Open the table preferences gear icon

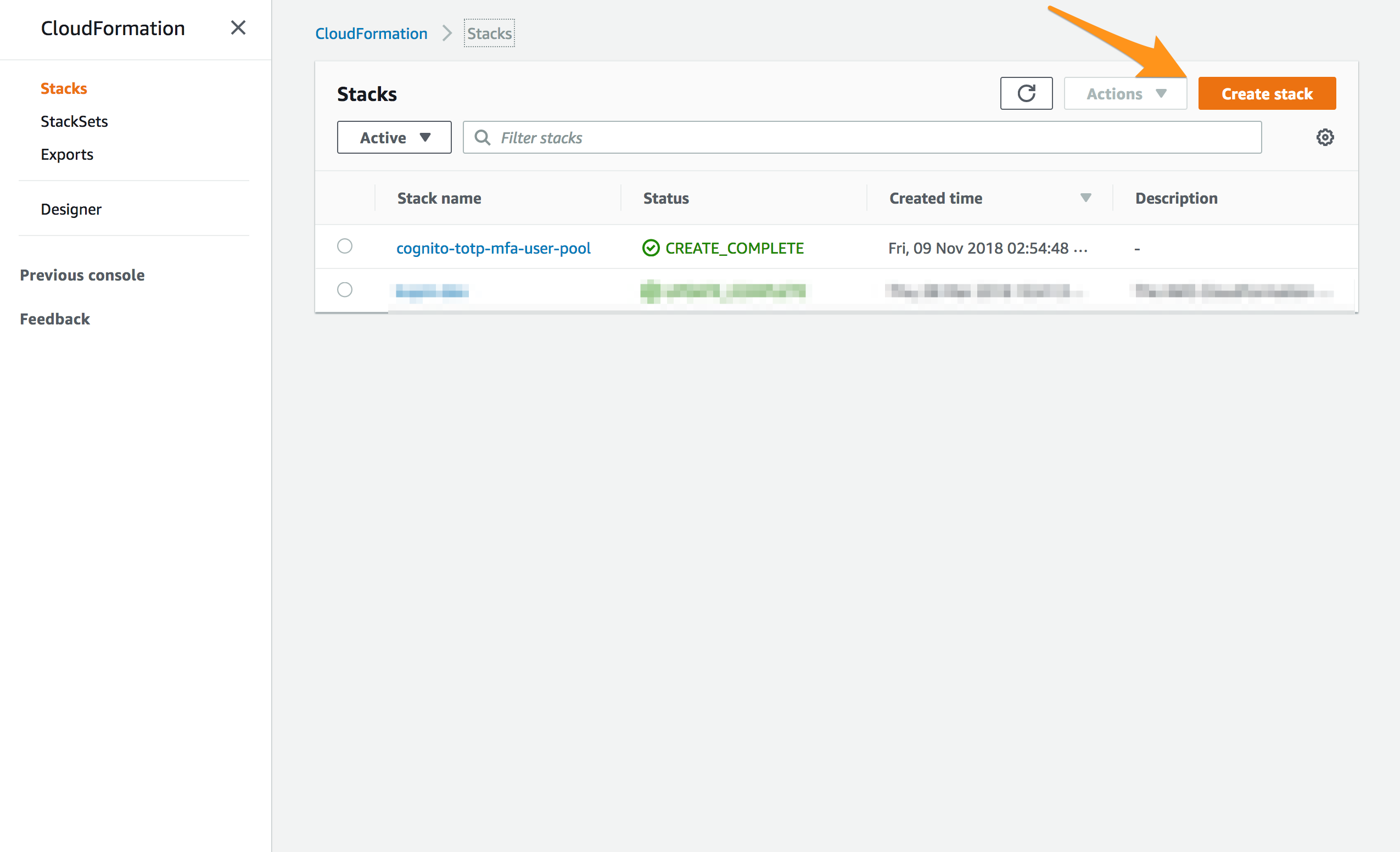[1325, 137]
